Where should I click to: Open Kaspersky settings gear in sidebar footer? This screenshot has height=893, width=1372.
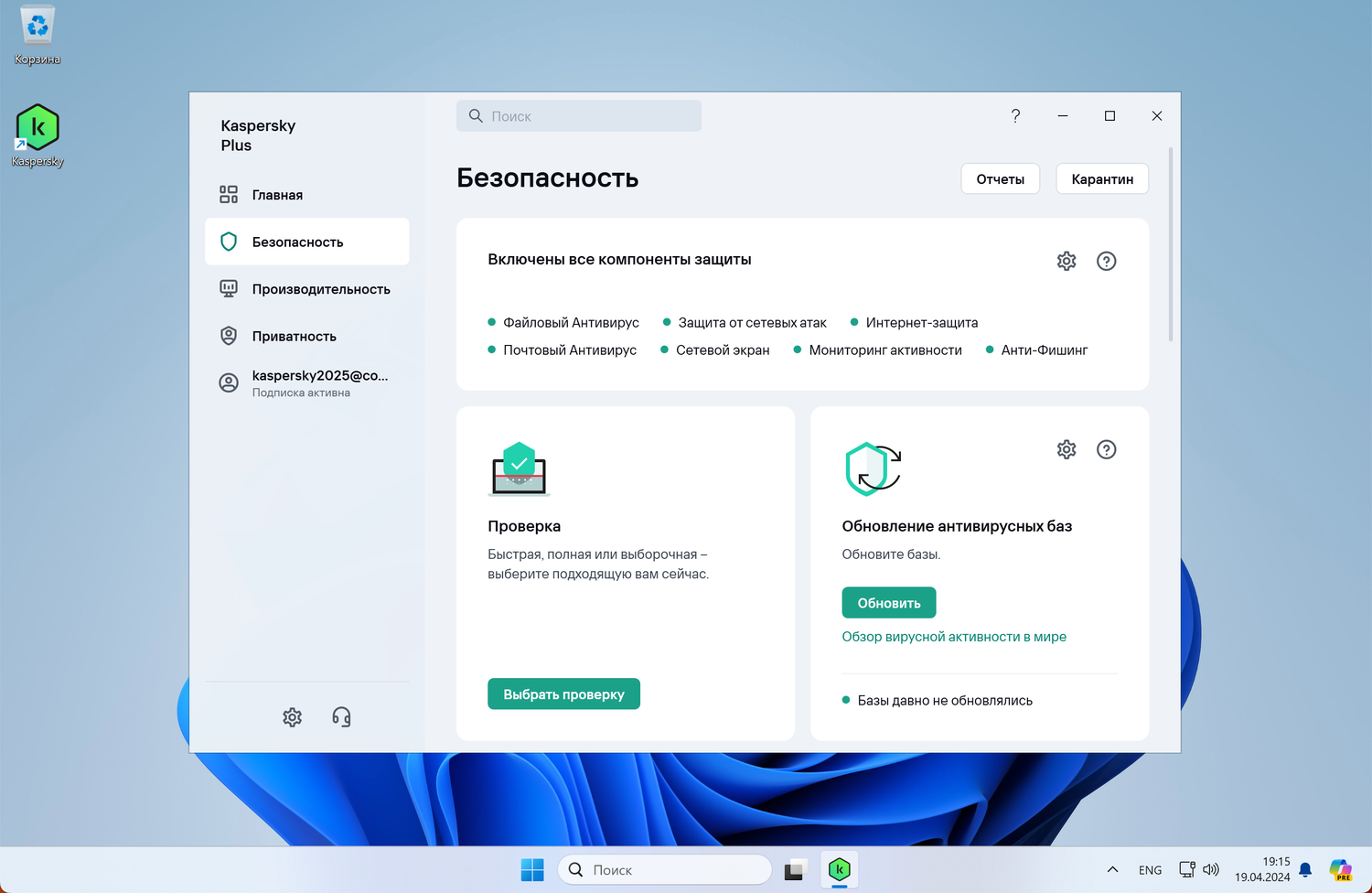(293, 717)
